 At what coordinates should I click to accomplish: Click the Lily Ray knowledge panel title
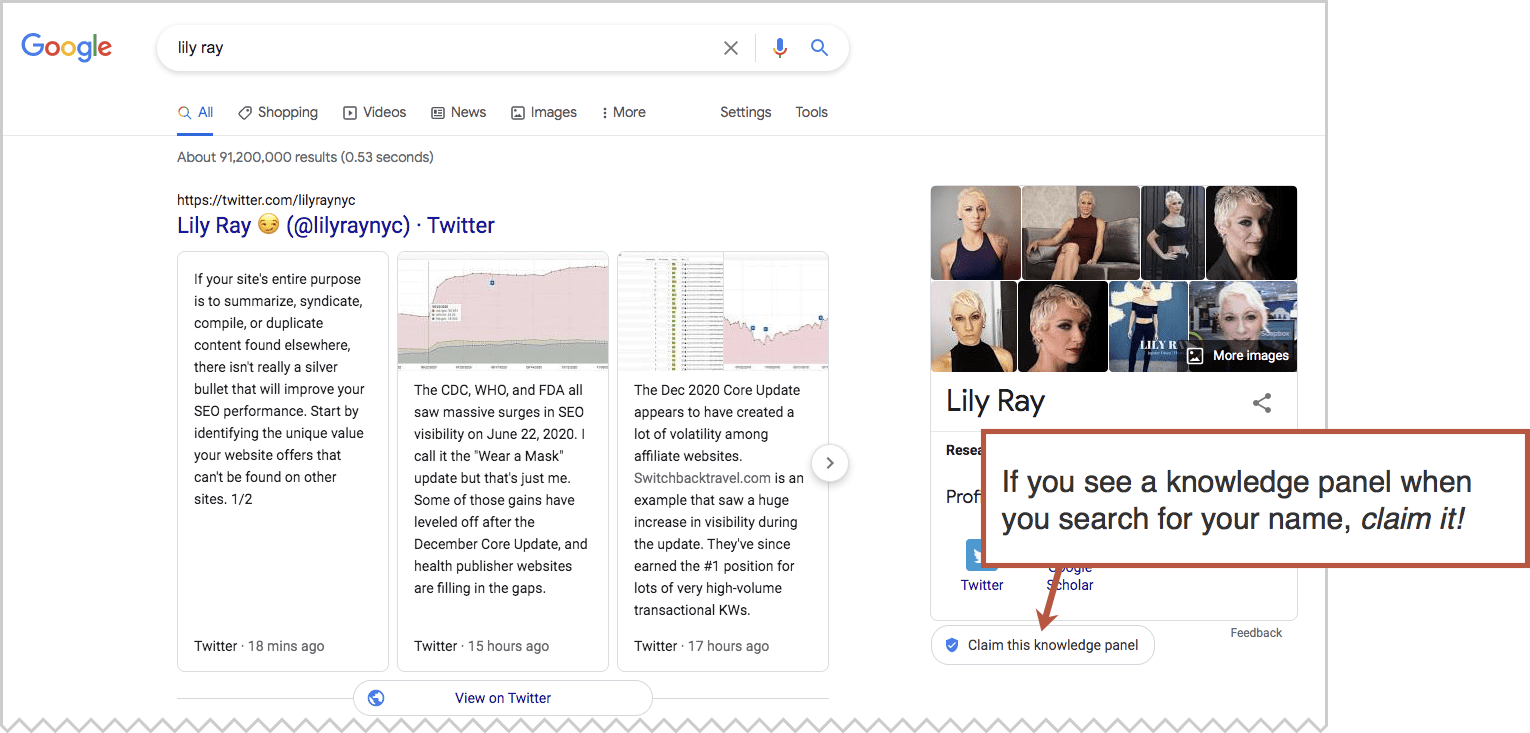click(x=995, y=402)
